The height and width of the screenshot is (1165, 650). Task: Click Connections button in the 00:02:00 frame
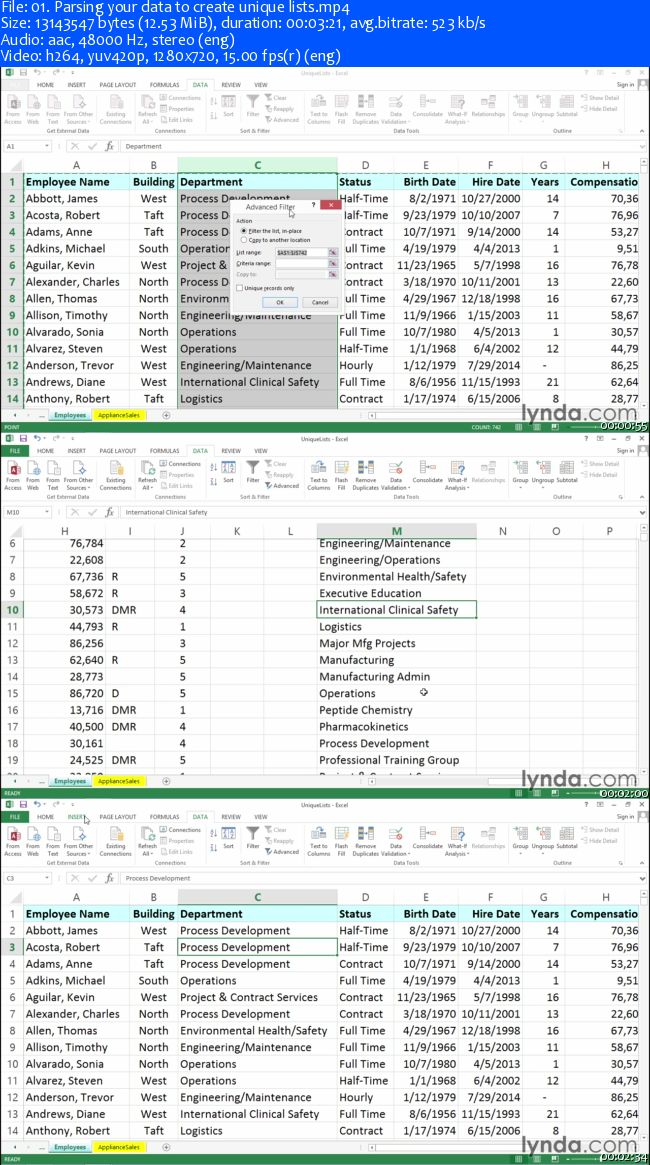pyautogui.click(x=180, y=464)
